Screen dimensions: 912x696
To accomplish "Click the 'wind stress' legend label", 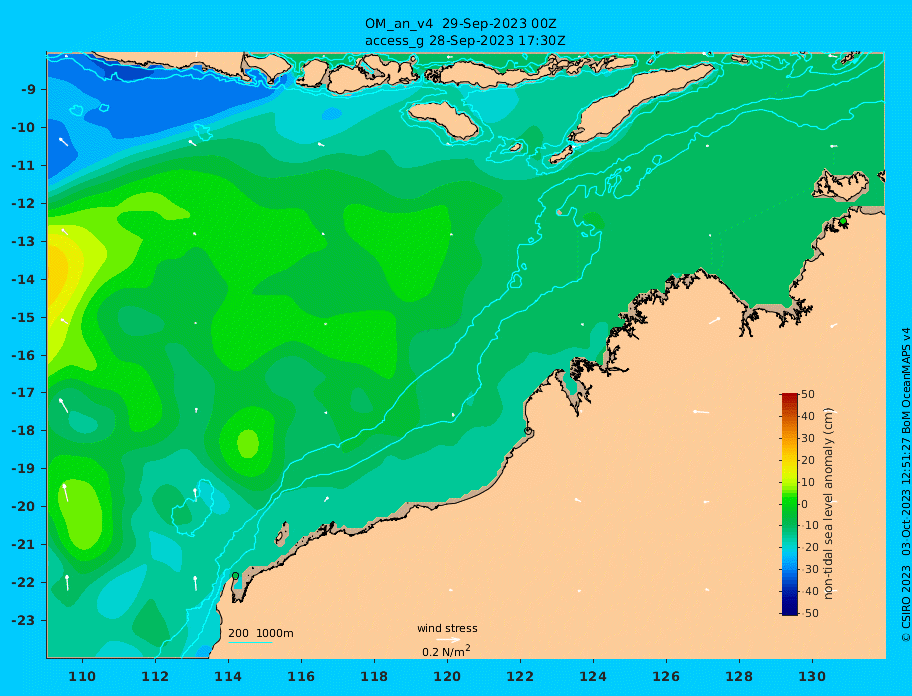I will coord(447,628).
